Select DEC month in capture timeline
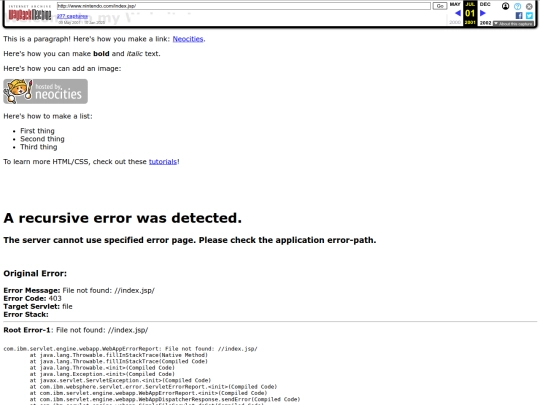 (485, 4)
